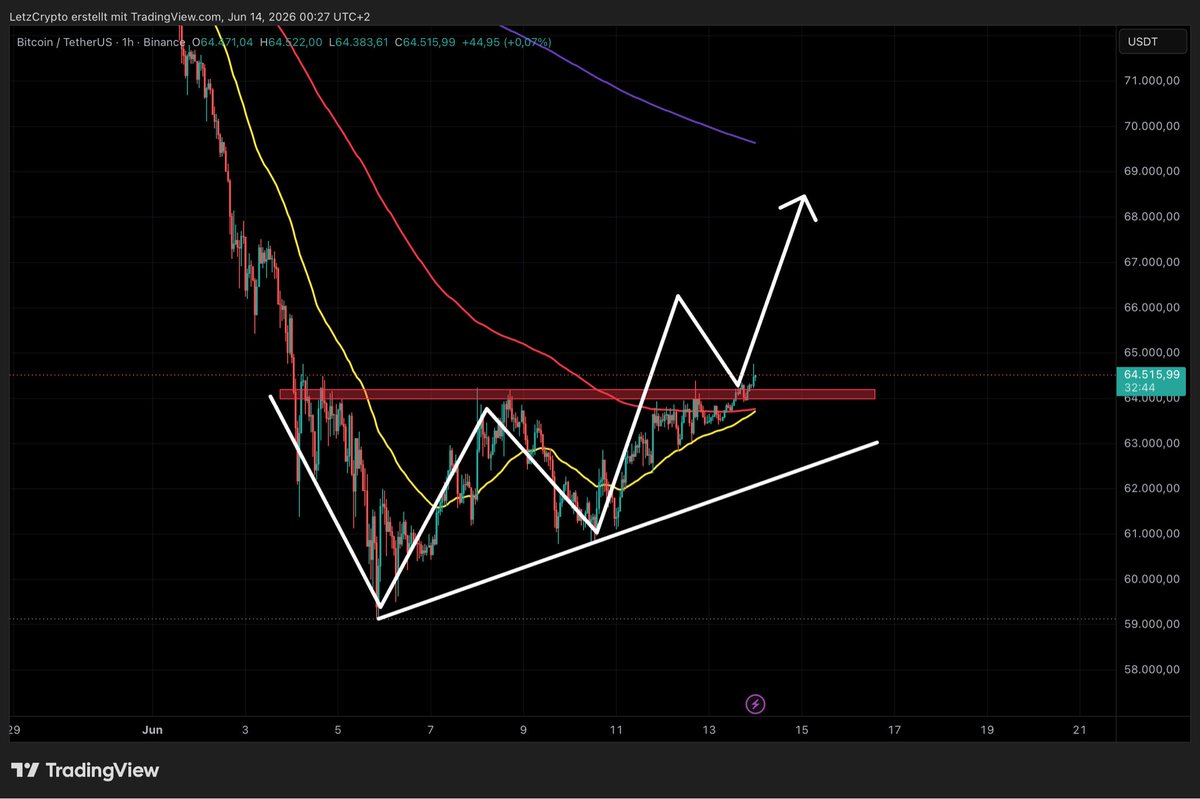Select the open value O64.471,04
The image size is (1200, 799).
click(x=221, y=41)
